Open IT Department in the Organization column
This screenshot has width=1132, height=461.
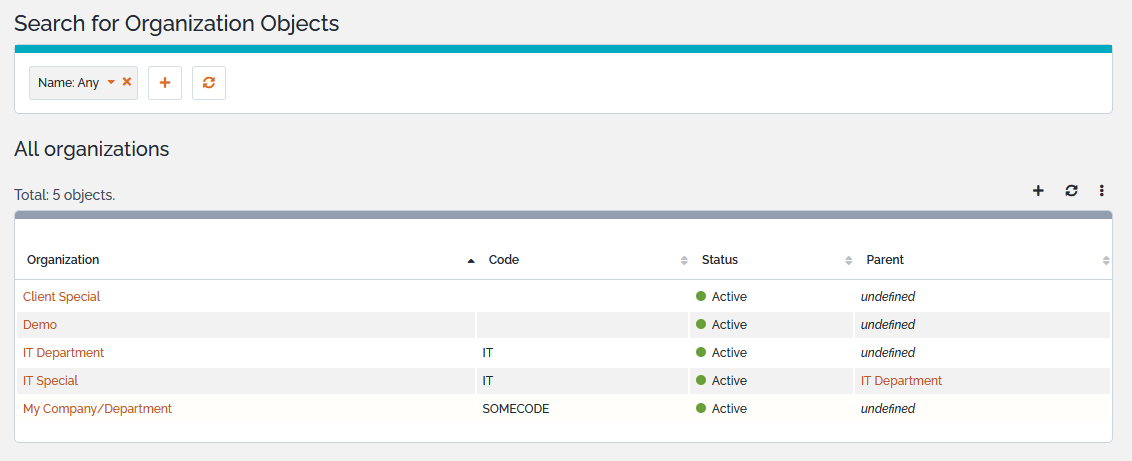pos(64,353)
